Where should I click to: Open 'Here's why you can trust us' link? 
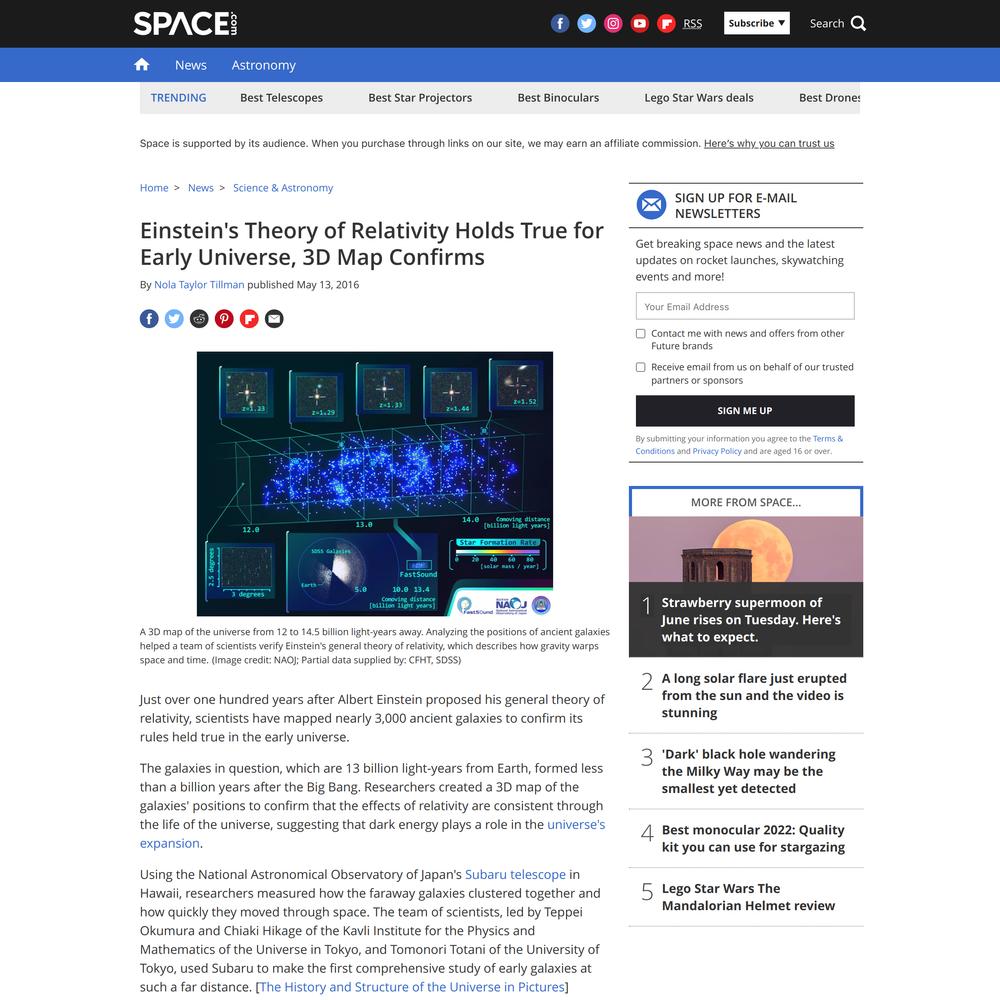pyautogui.click(x=769, y=143)
